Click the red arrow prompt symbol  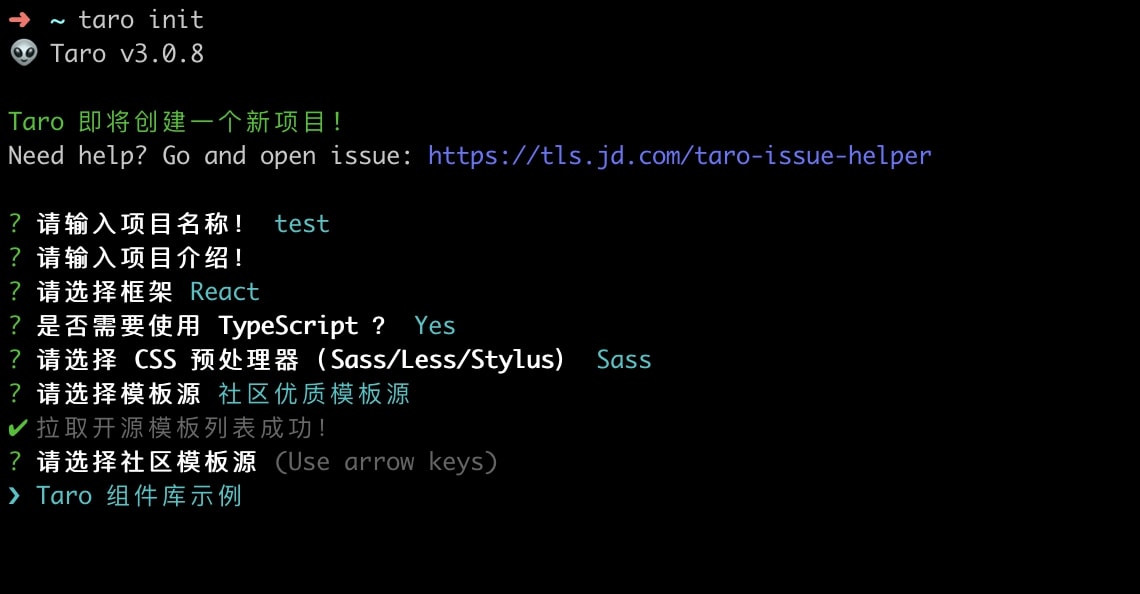point(20,20)
